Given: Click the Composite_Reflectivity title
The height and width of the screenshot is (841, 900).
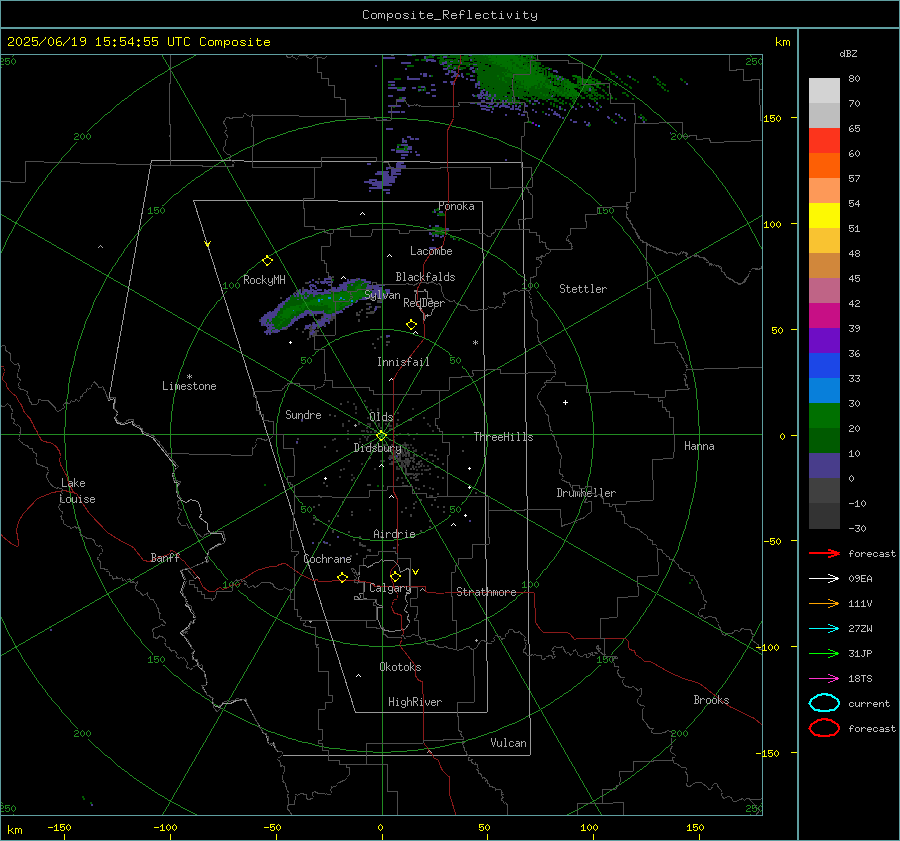Looking at the screenshot, I should 449,15.
